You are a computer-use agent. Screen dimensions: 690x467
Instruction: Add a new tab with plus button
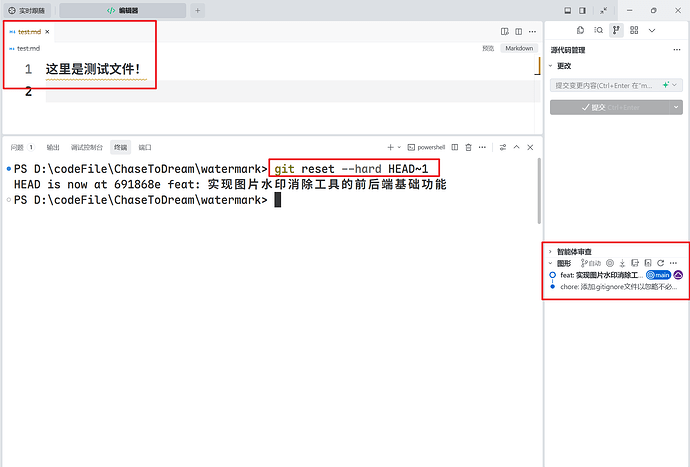pyautogui.click(x=198, y=11)
